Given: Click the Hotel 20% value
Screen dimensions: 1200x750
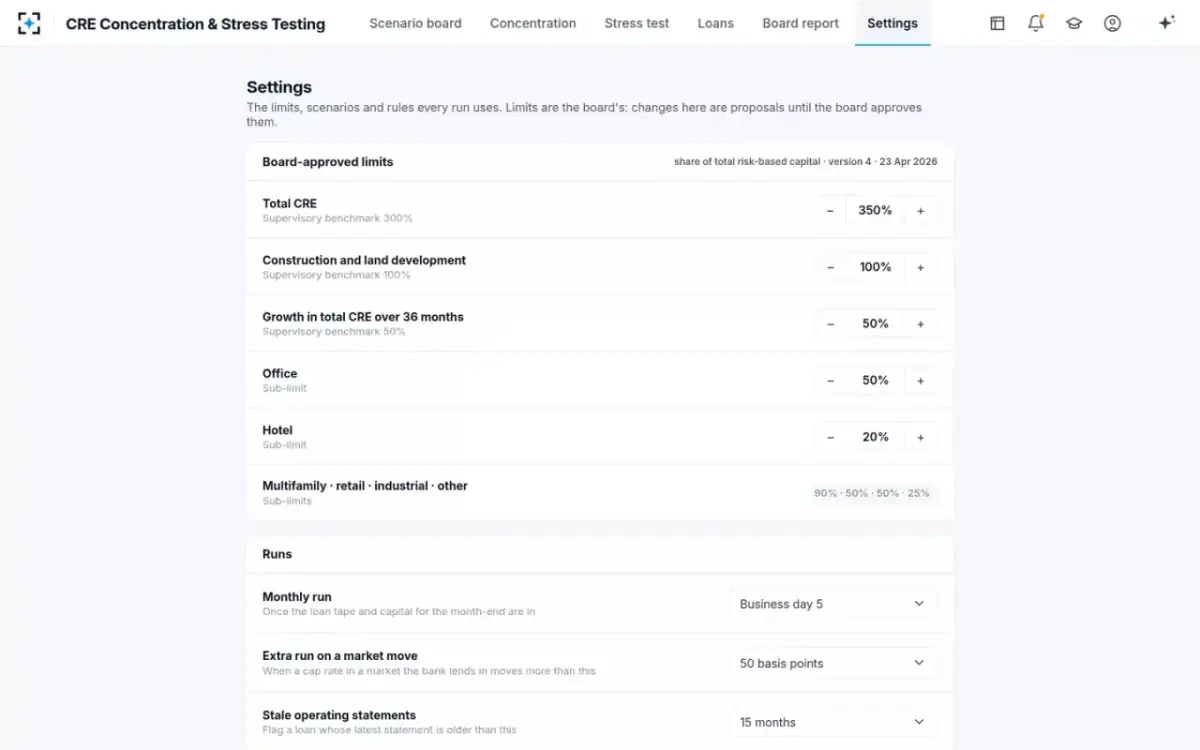Looking at the screenshot, I should pyautogui.click(x=875, y=437).
